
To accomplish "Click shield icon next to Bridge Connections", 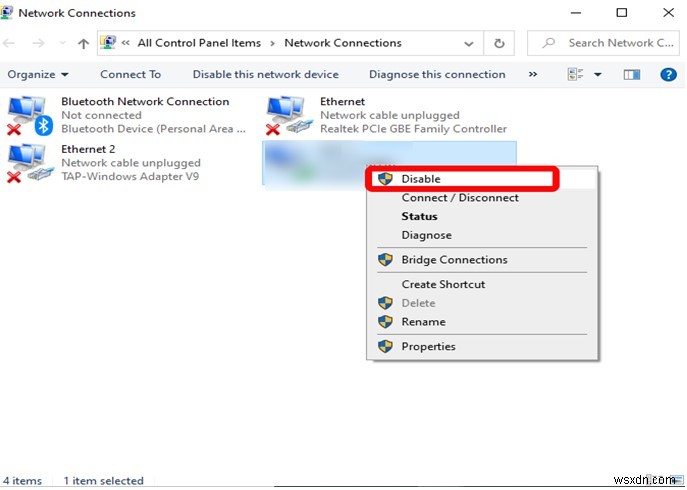I will (x=385, y=259).
